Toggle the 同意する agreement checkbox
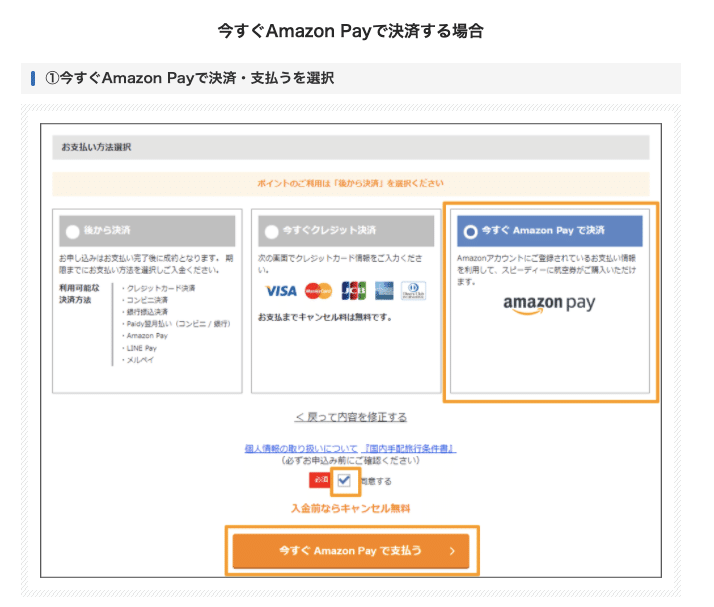The image size is (714, 607). tap(344, 480)
